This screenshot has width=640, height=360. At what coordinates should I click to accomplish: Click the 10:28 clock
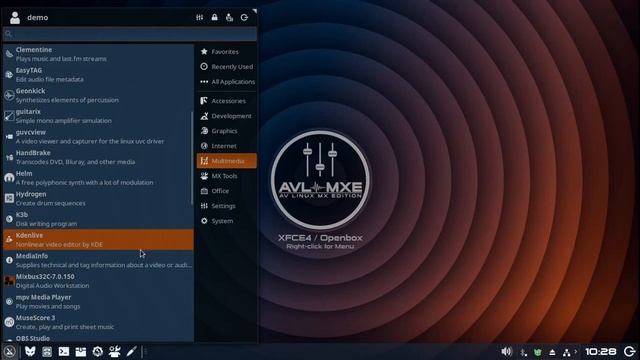click(x=600, y=351)
